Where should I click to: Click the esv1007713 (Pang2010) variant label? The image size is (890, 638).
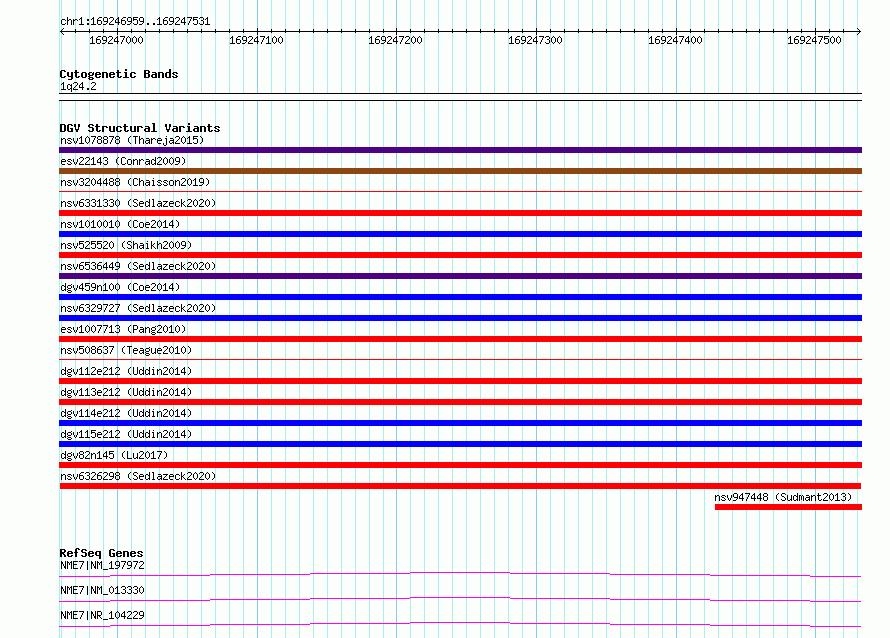[123, 329]
